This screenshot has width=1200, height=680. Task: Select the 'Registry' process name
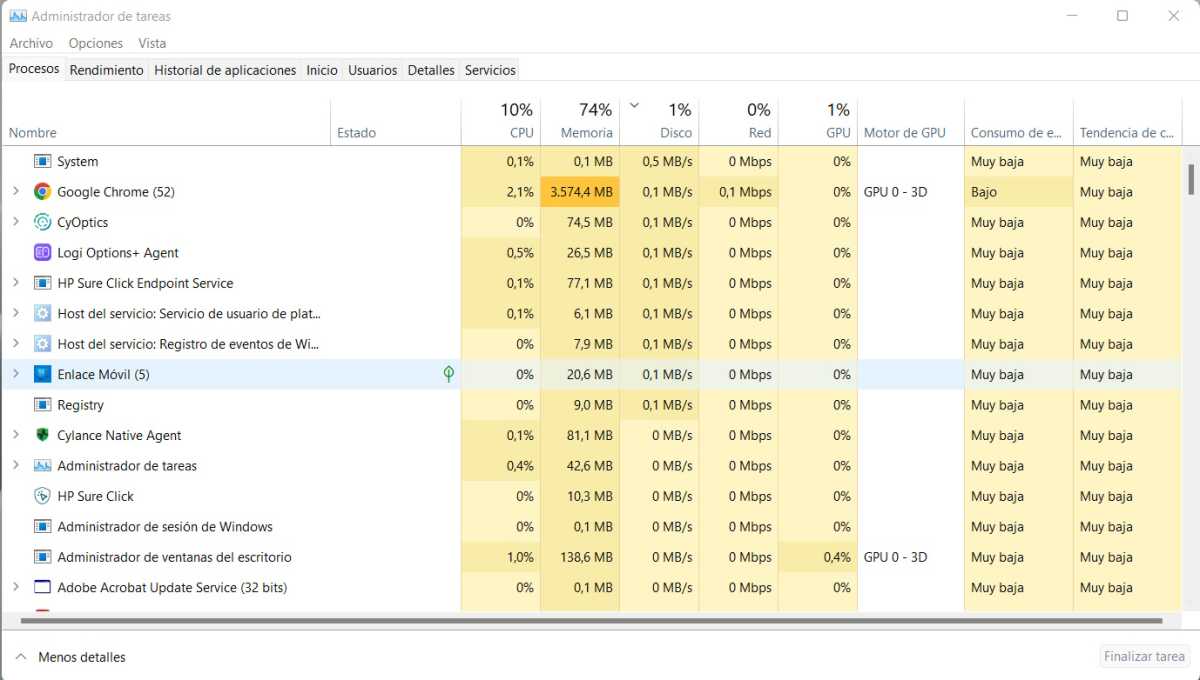coord(80,405)
